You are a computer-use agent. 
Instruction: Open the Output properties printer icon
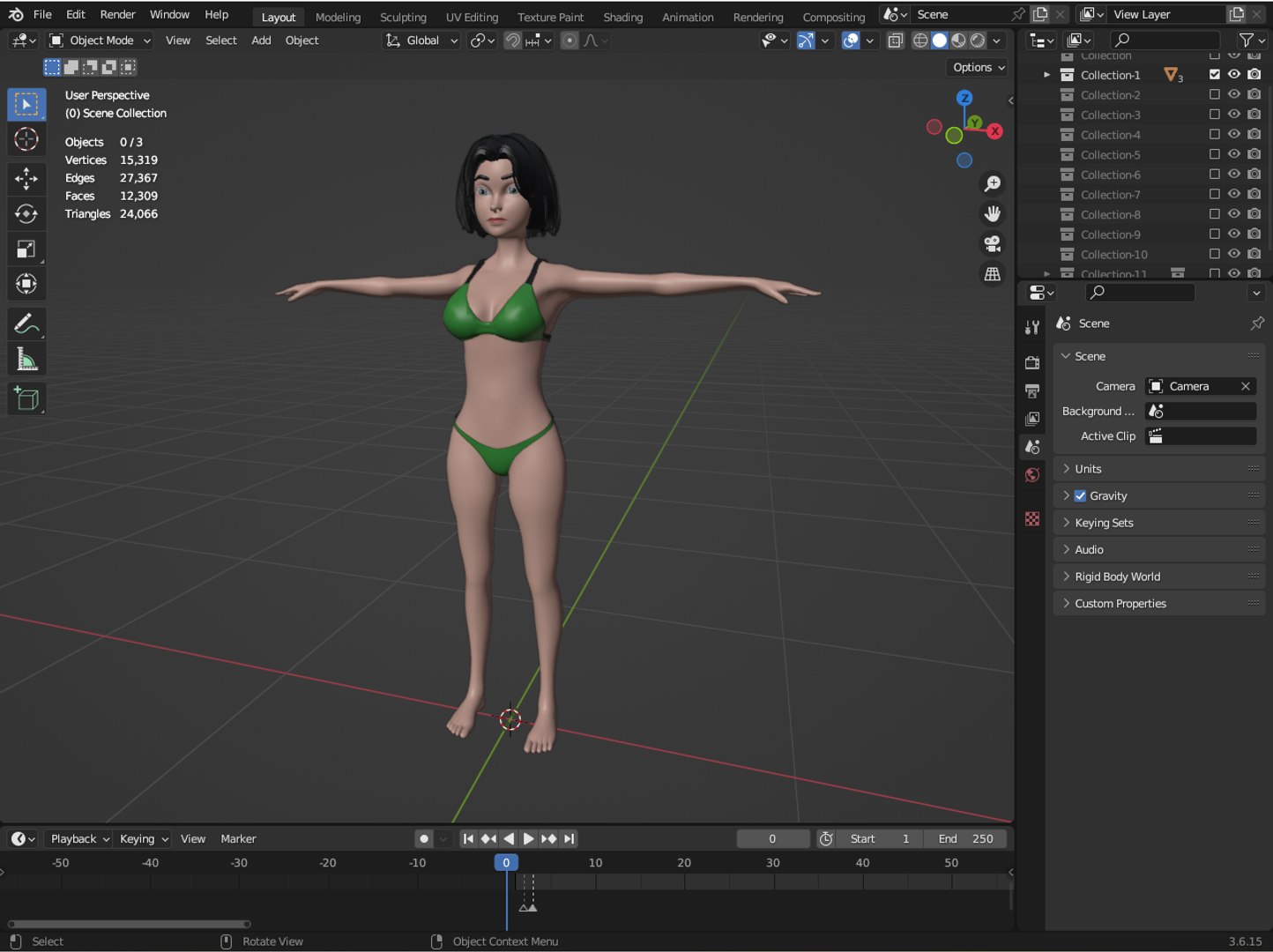tap(1032, 390)
